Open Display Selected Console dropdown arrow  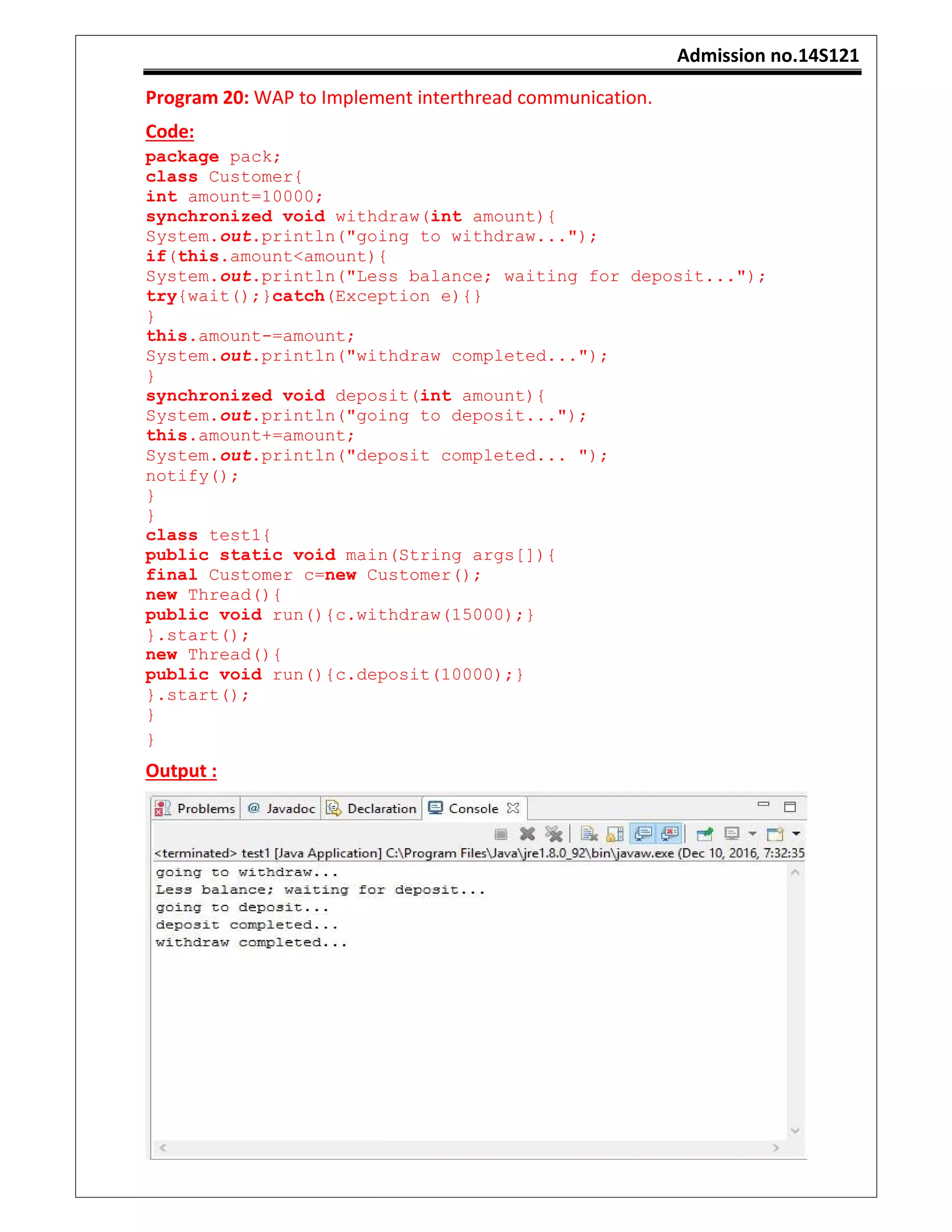click(x=753, y=833)
